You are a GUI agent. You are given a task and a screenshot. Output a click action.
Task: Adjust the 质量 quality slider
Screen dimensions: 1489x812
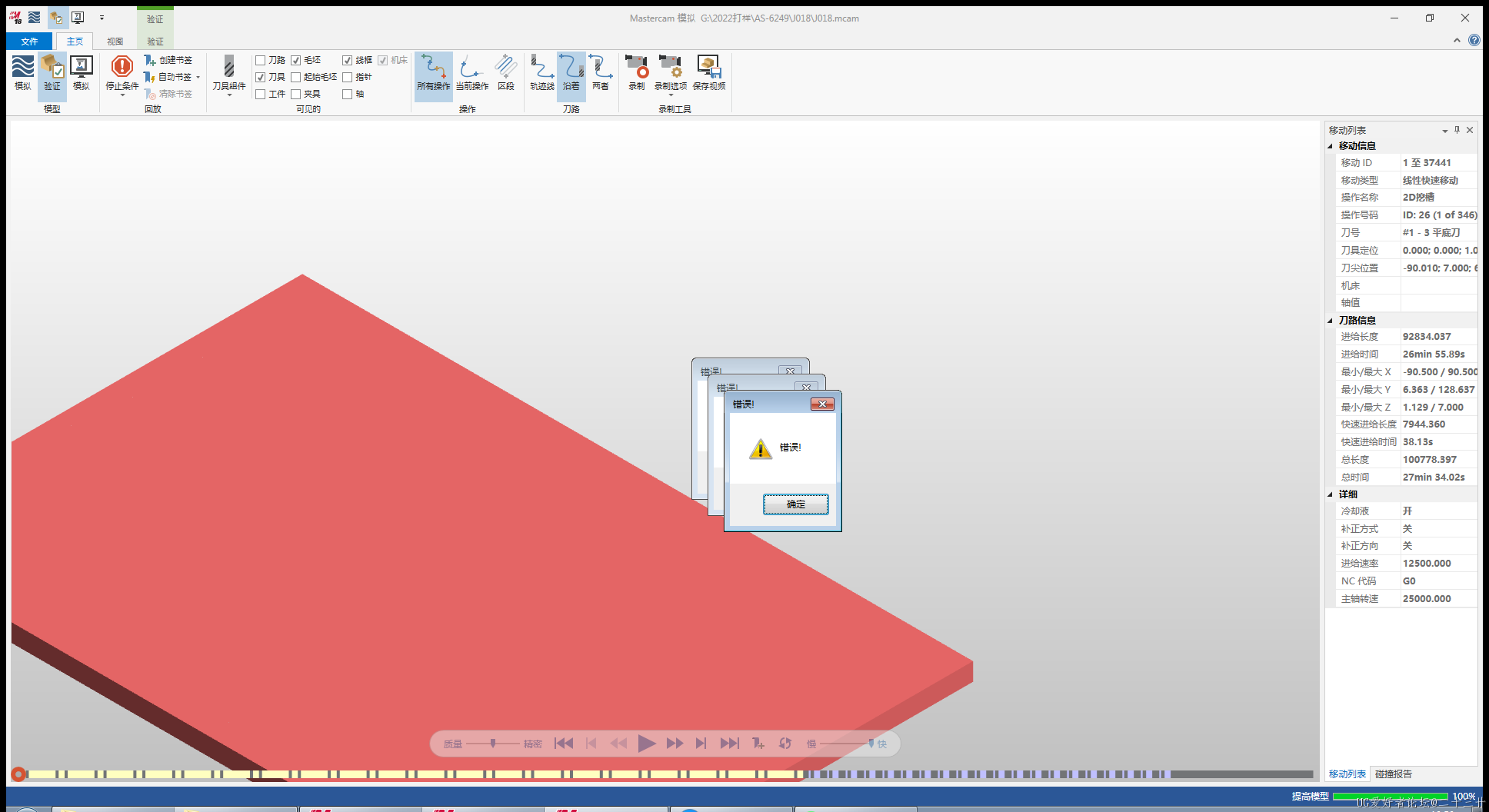493,744
